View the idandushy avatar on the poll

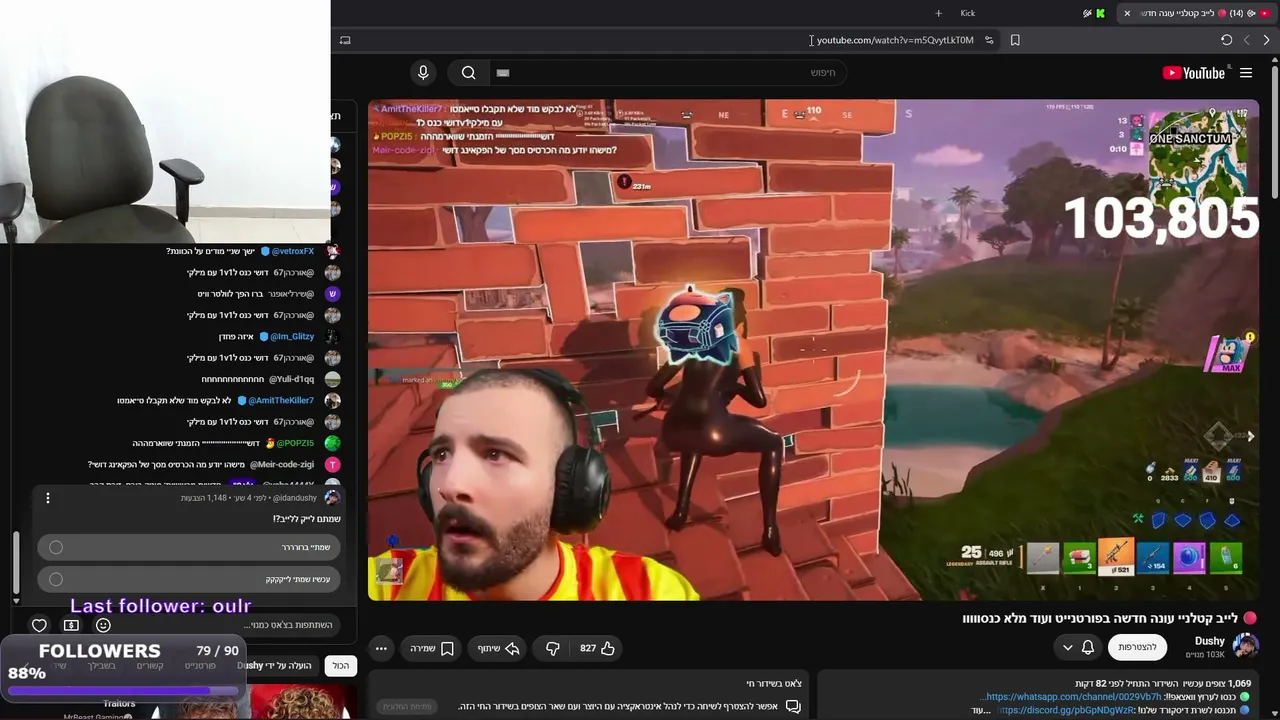coord(332,498)
